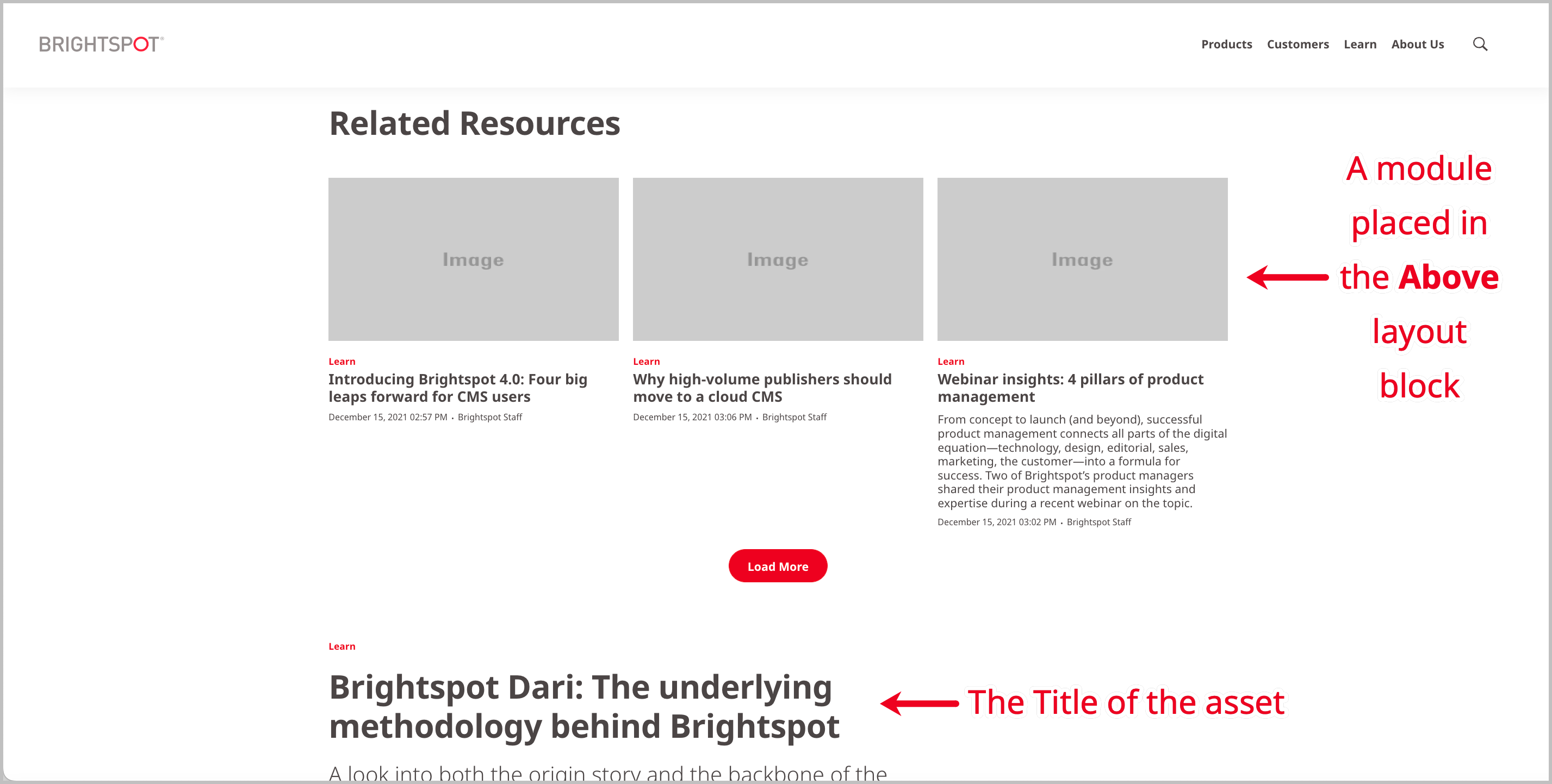Click the image thumbnail above Webinar insights
The image size is (1552, 784).
1082,259
